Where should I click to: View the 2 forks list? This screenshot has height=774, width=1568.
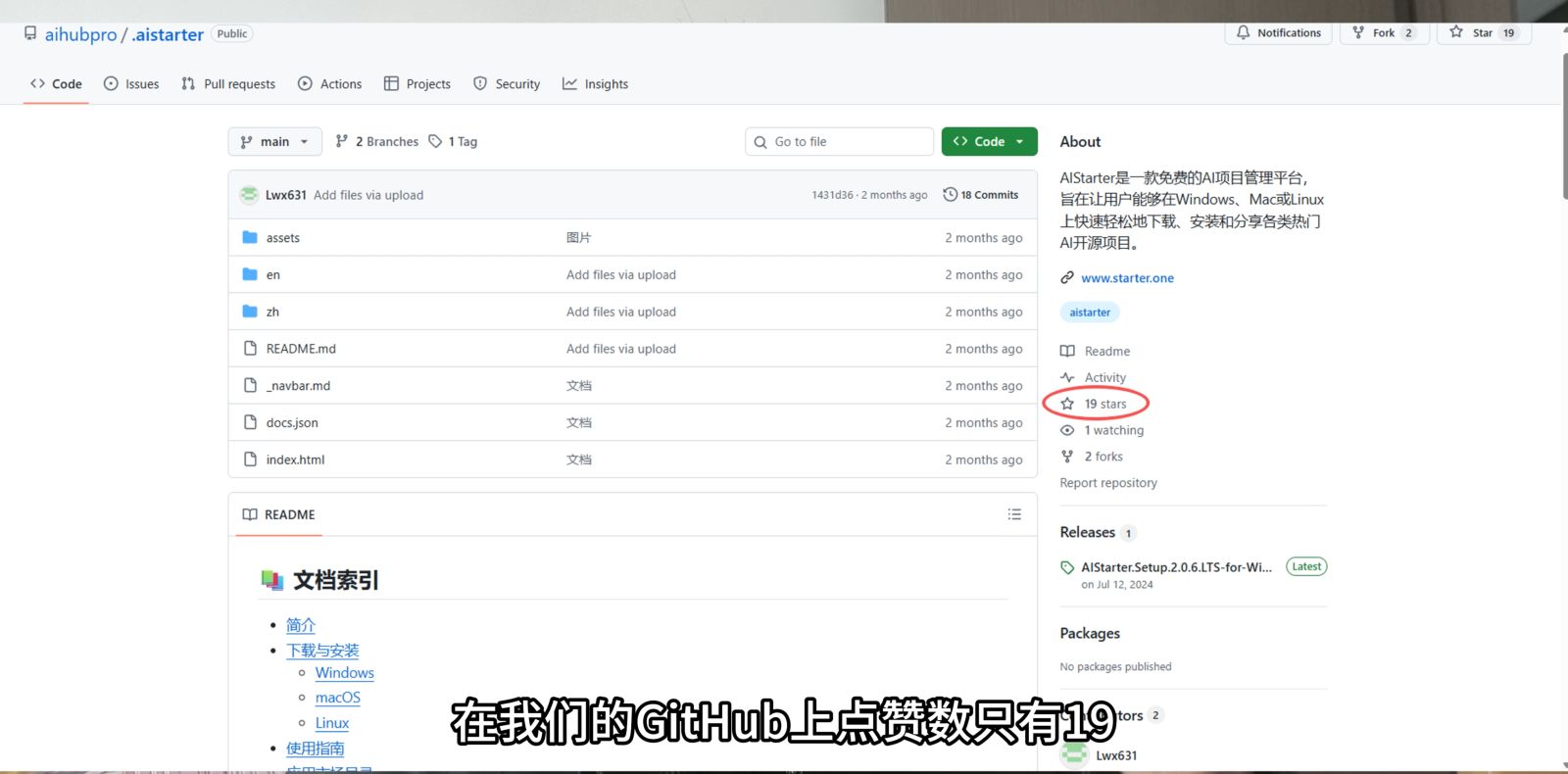pyautogui.click(x=1102, y=458)
